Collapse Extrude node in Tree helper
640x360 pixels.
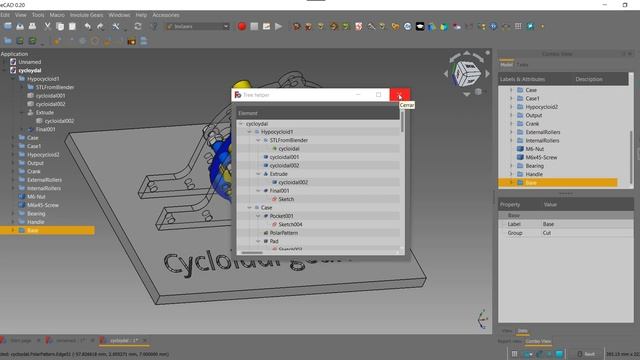[258, 174]
